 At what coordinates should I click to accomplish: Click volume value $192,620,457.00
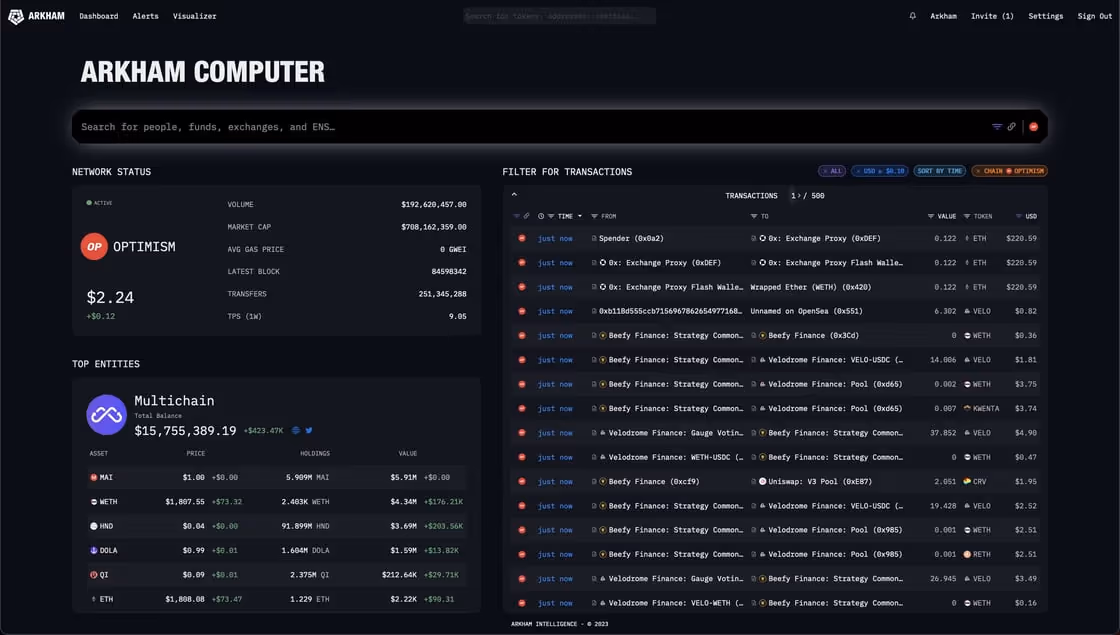(434, 204)
